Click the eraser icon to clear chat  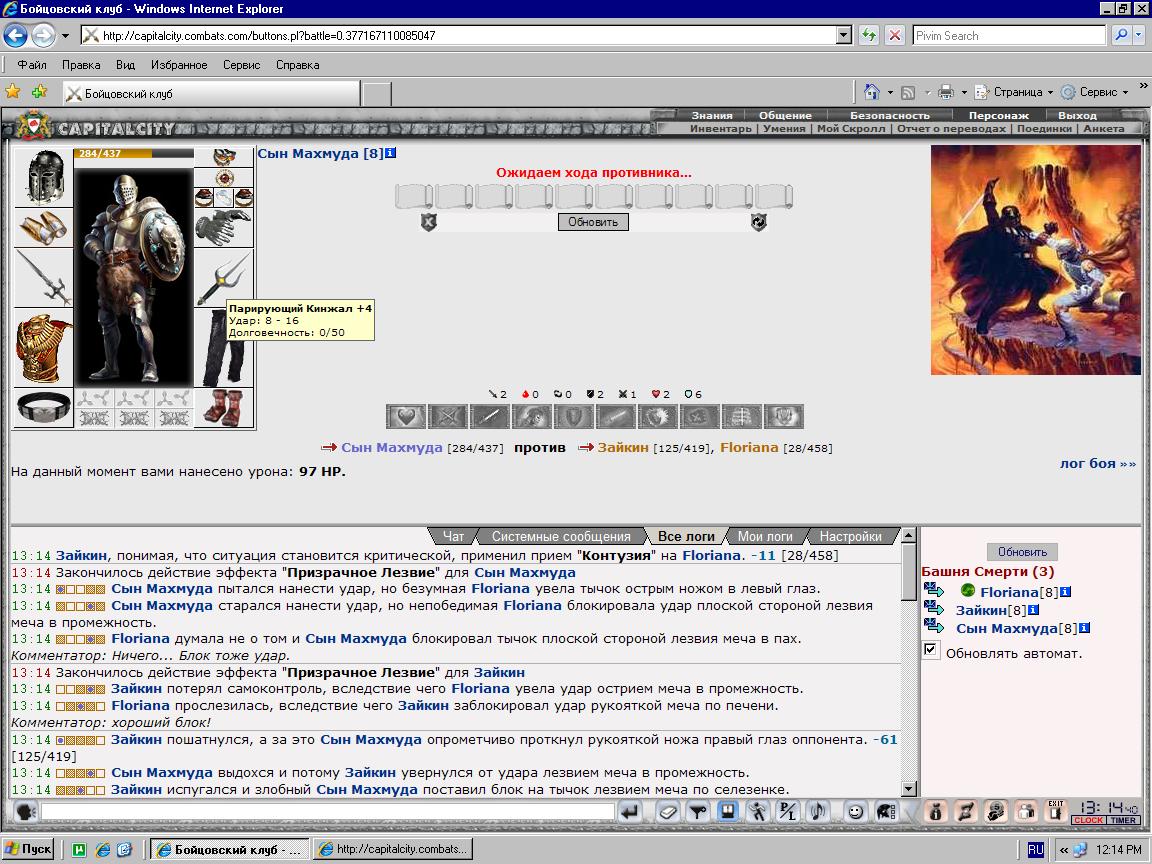(668, 812)
